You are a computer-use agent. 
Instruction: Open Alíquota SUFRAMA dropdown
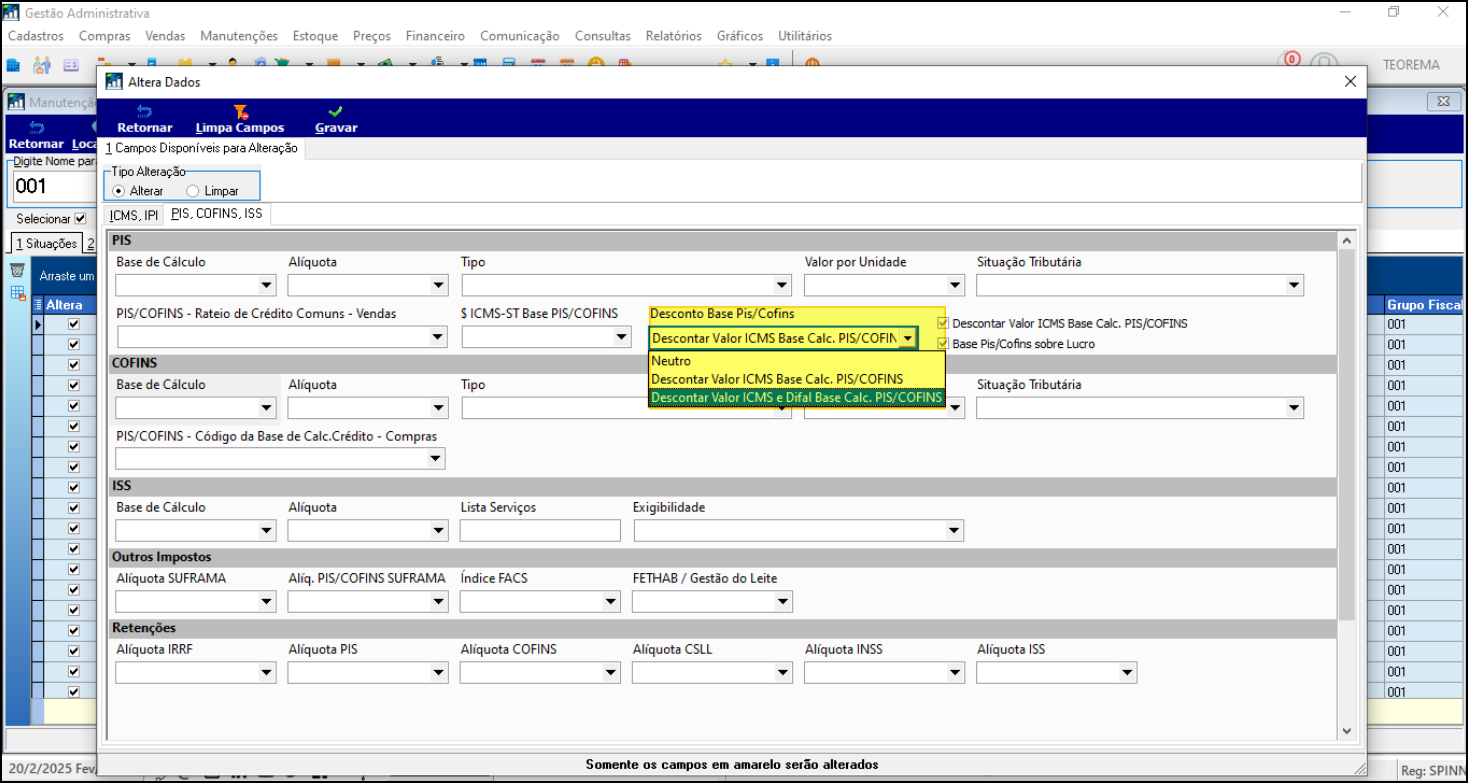(266, 602)
